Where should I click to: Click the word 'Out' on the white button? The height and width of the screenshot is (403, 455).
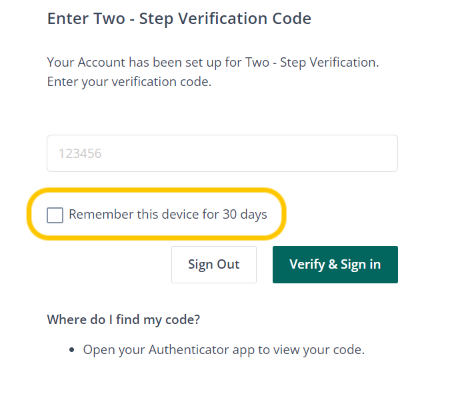[x=228, y=264]
